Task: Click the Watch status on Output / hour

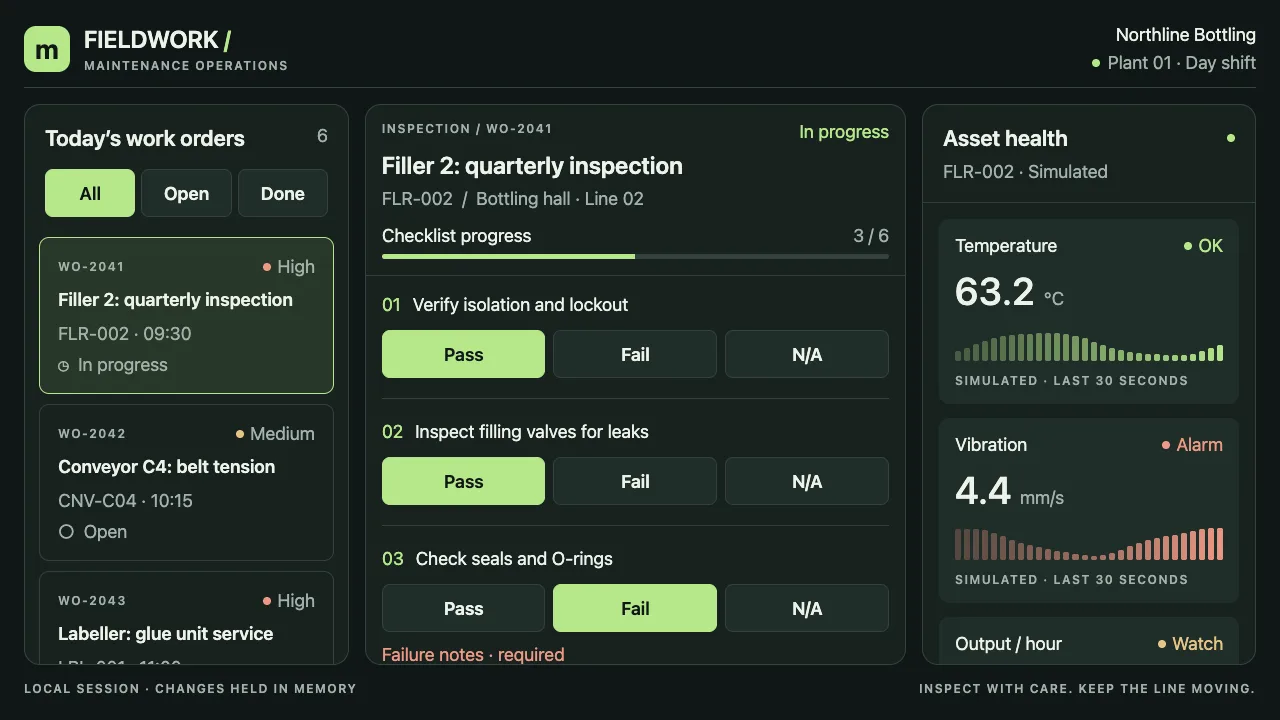Action: 1190,644
